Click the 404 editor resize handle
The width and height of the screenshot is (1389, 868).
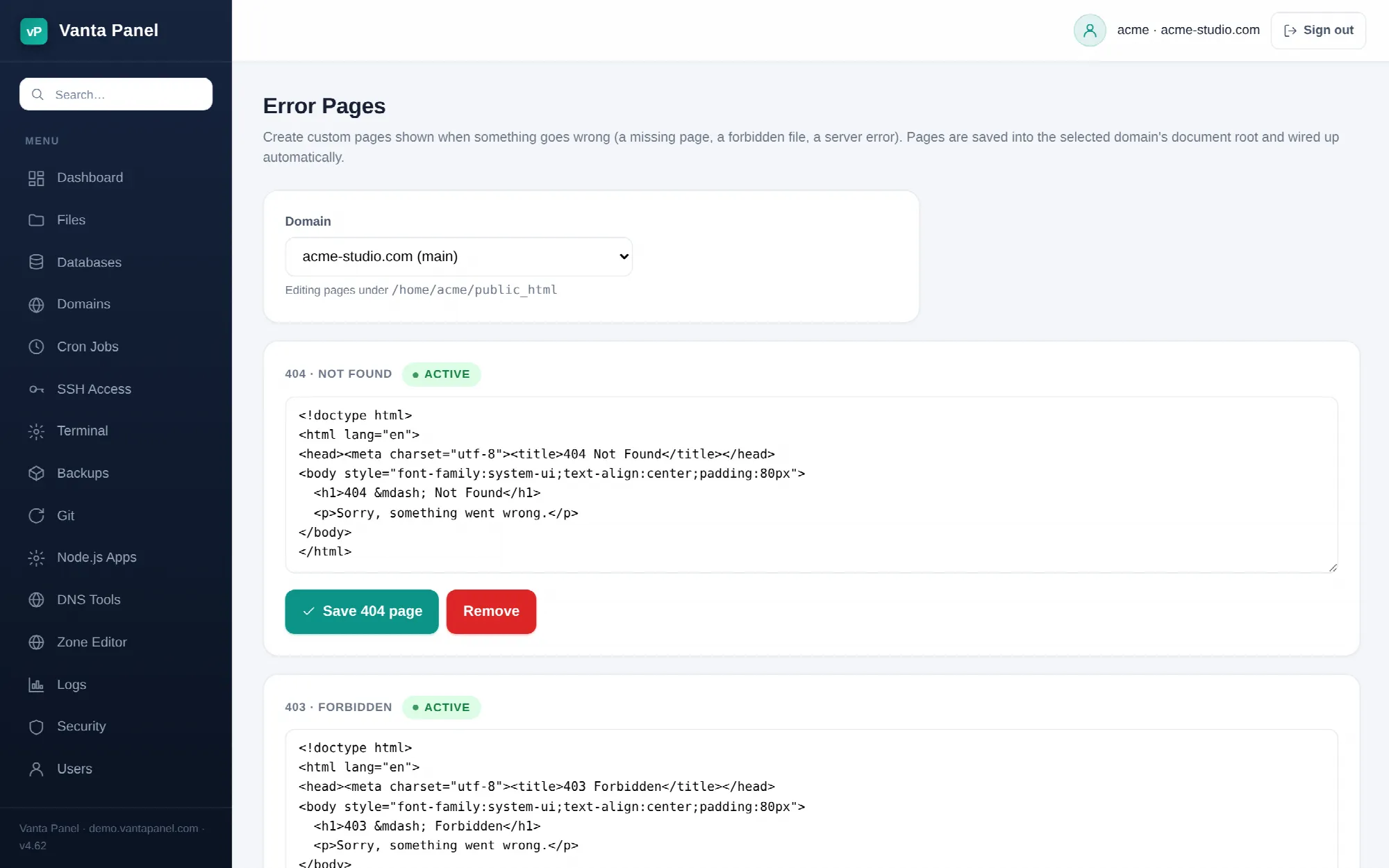coord(1332,567)
